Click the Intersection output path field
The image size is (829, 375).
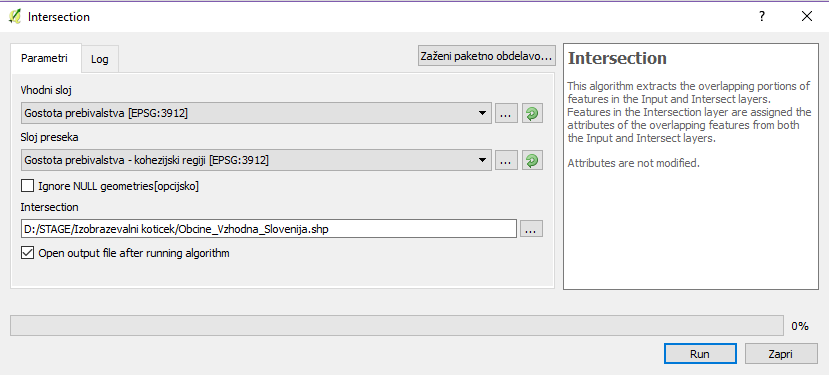[x=269, y=229]
